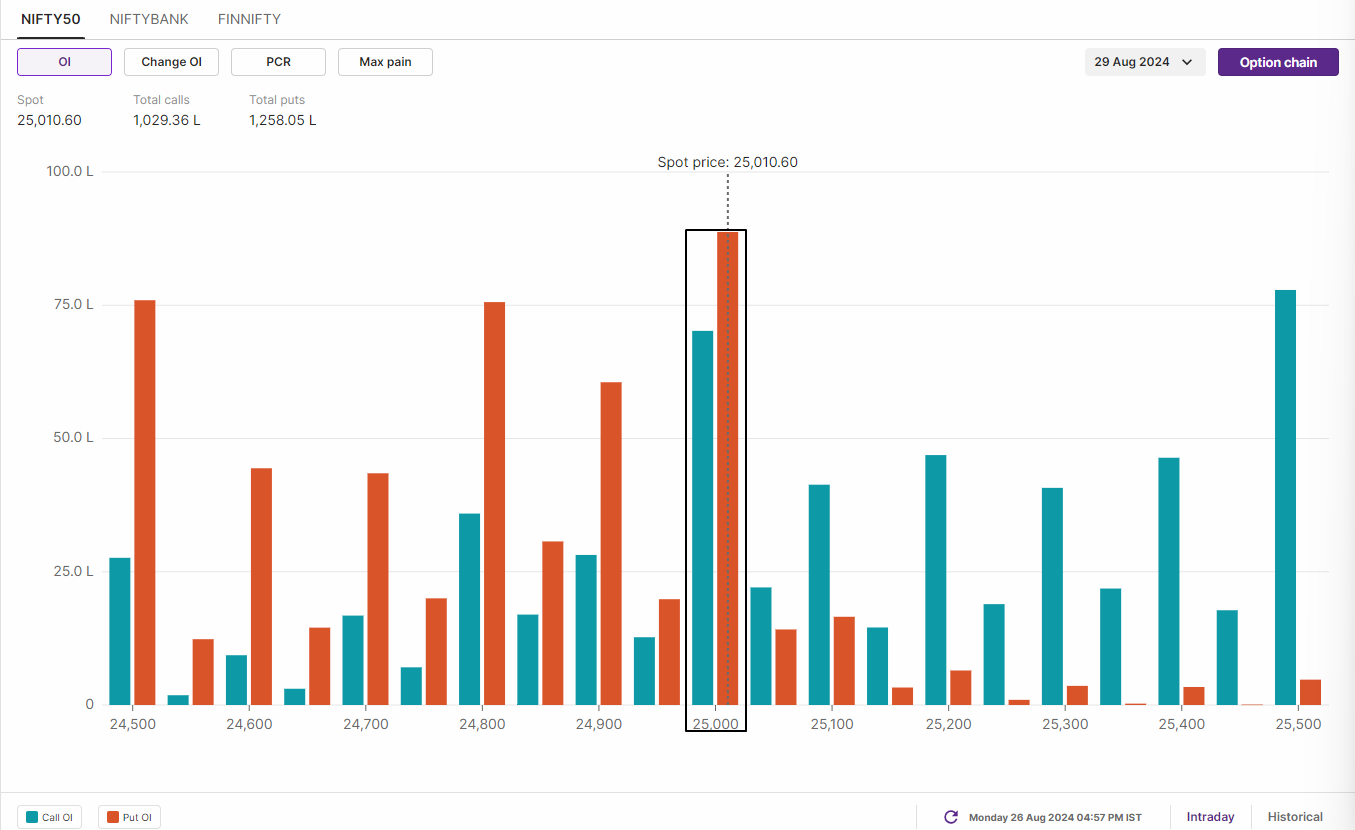Click the 24,500 strike call OI bar
This screenshot has height=830, width=1355.
click(120, 631)
